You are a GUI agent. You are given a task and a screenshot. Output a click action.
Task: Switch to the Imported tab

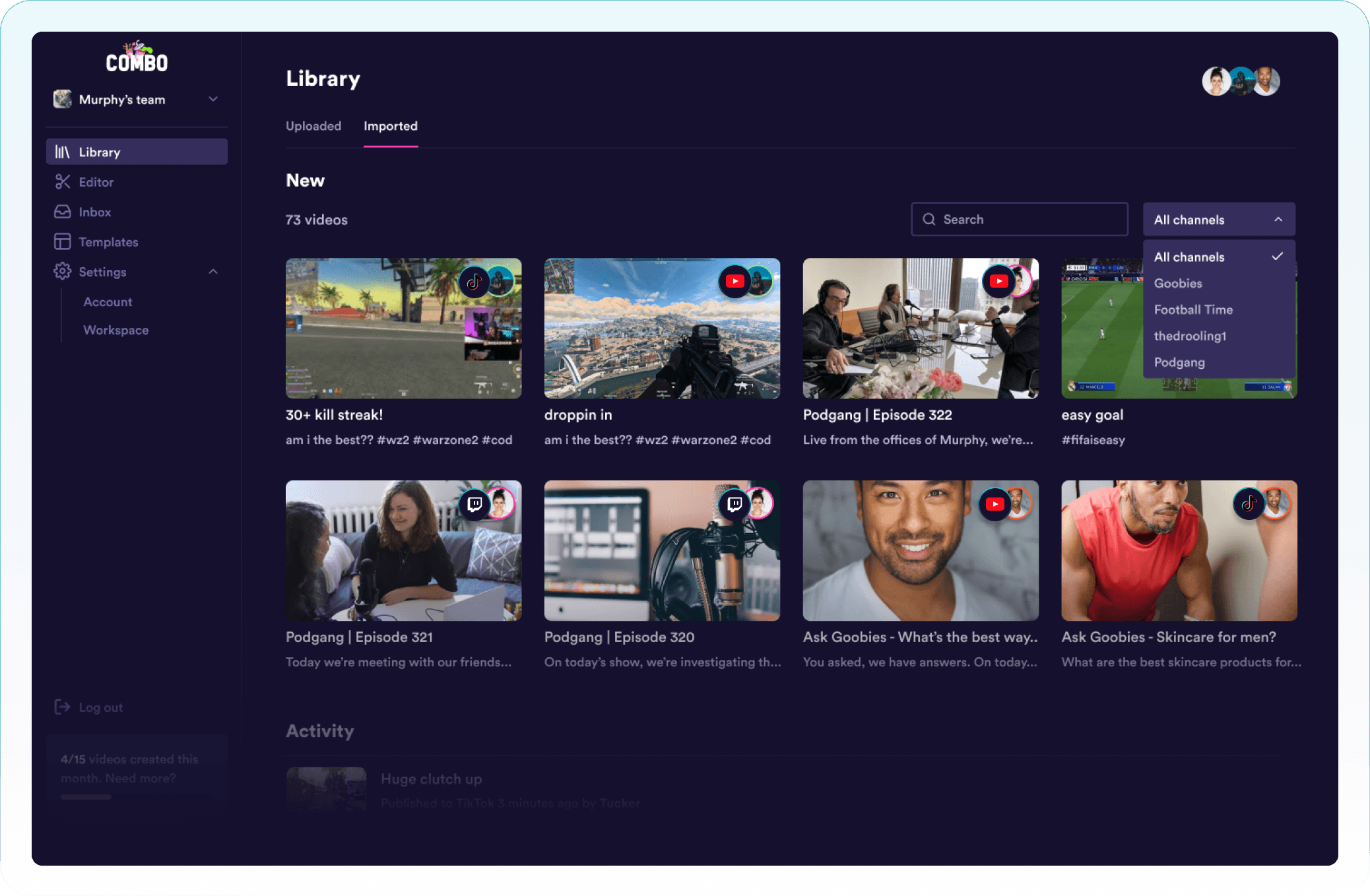point(391,126)
